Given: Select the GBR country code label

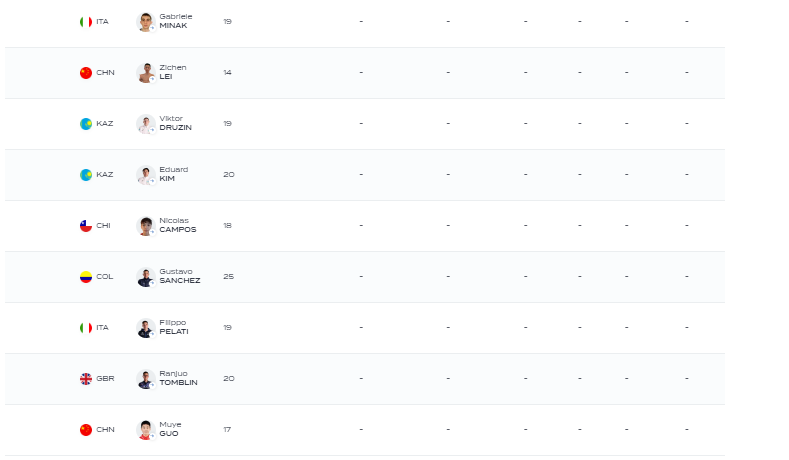Looking at the screenshot, I should tap(105, 379).
